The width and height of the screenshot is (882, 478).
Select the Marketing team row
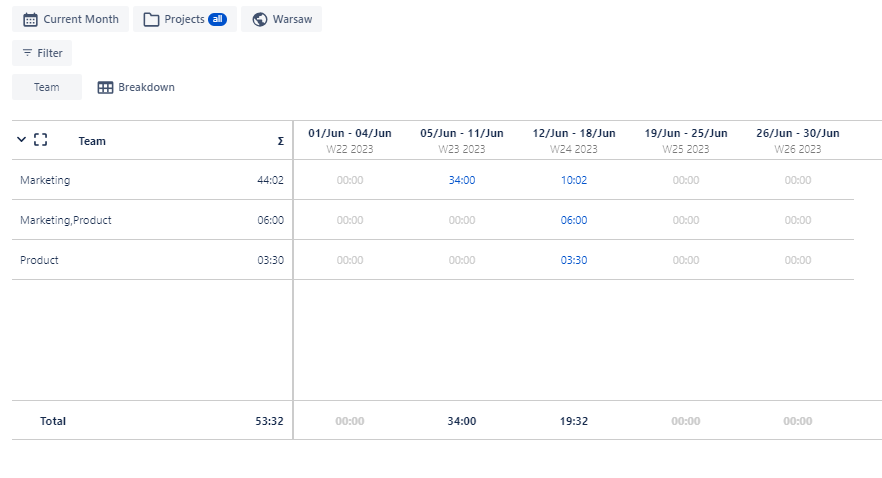(x=45, y=181)
